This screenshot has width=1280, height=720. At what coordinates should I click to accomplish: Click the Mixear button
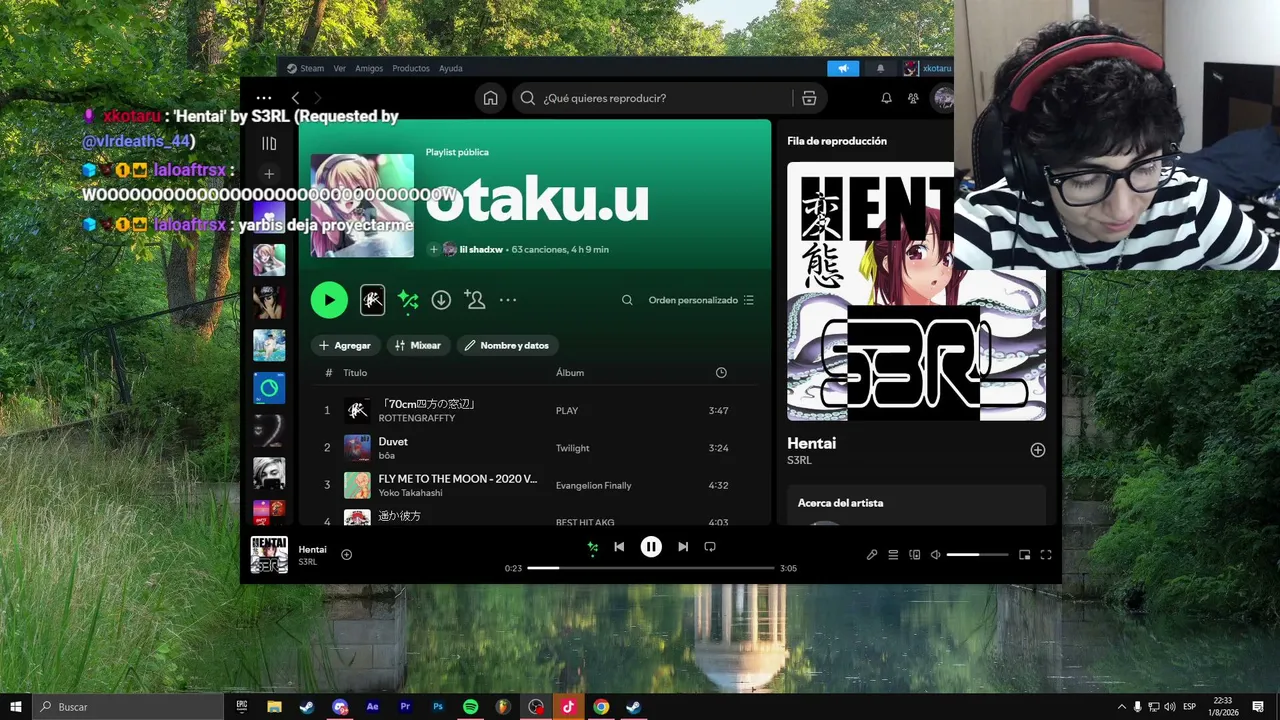[418, 345]
